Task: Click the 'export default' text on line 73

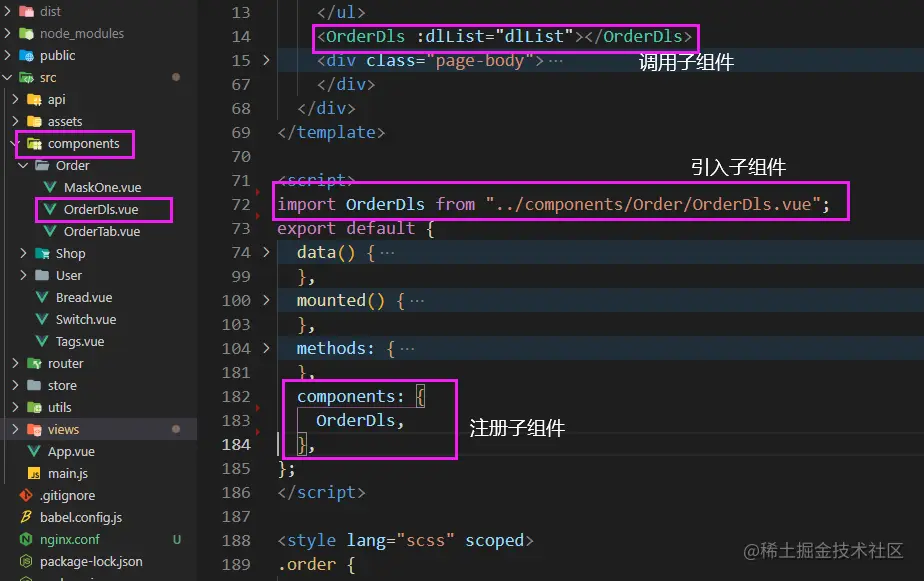Action: 346,228
